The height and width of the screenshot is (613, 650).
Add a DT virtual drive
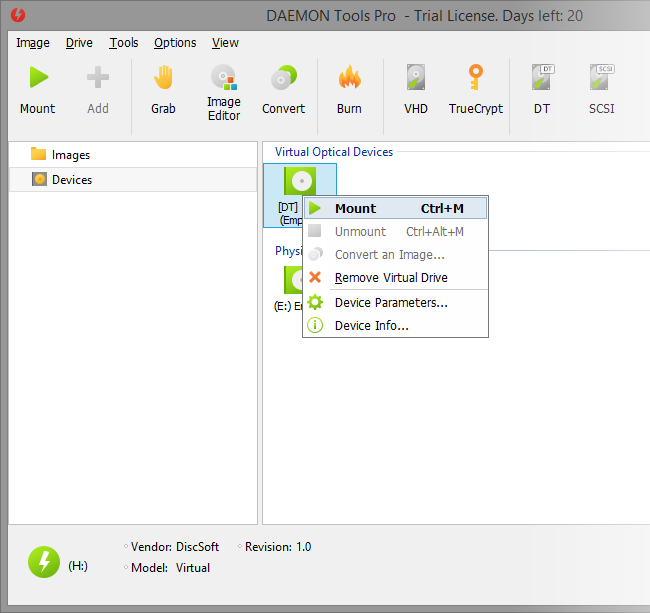click(x=542, y=90)
